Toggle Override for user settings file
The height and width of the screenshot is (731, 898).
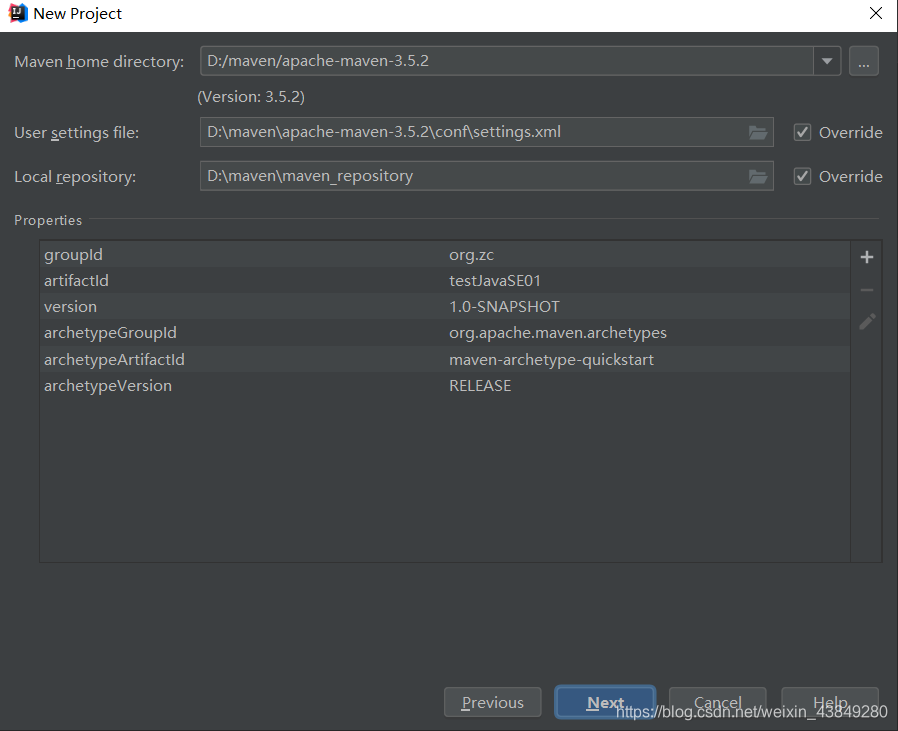pos(802,133)
